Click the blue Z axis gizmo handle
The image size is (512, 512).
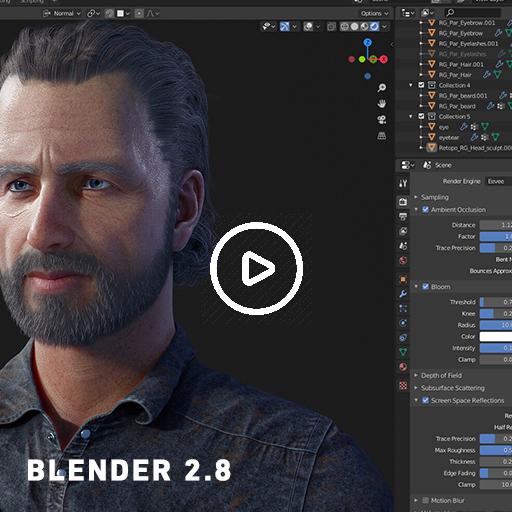coord(368,42)
